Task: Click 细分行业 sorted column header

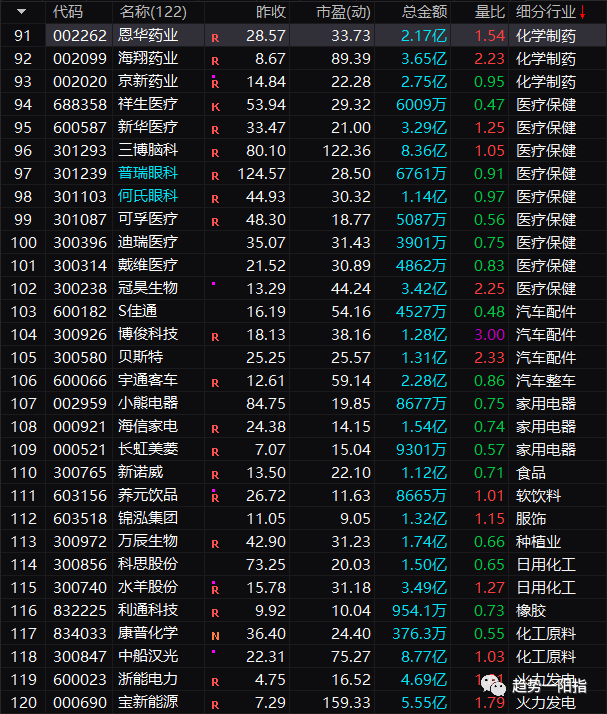Action: [x=550, y=12]
